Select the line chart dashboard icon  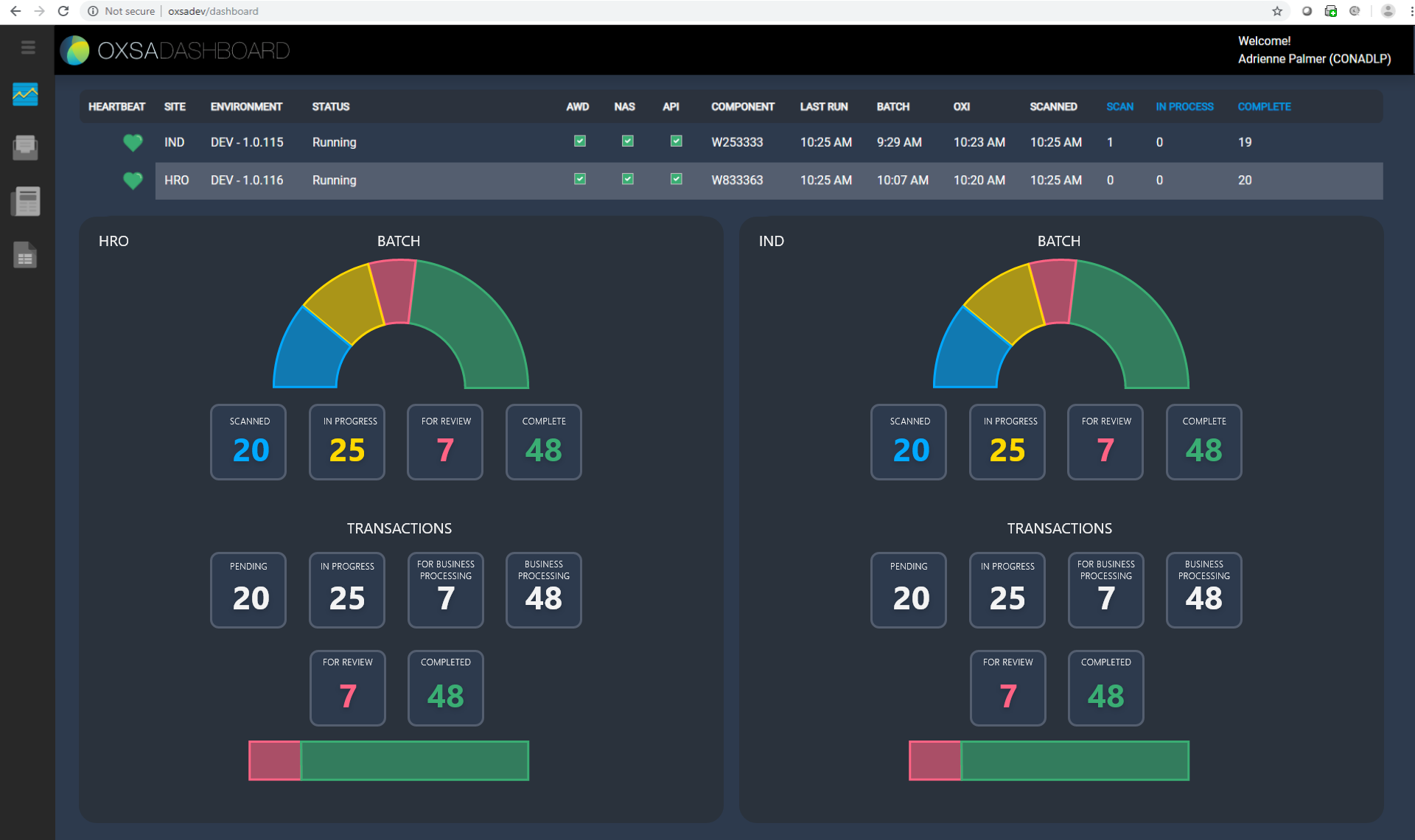click(25, 94)
